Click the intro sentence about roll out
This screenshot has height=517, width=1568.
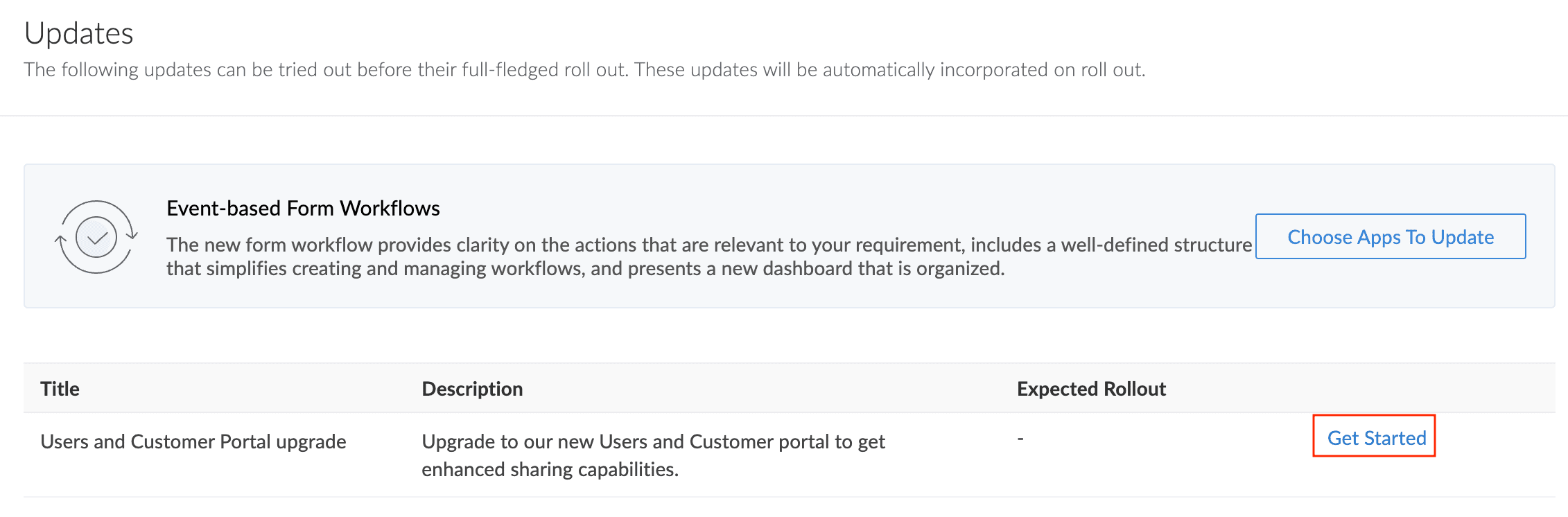[584, 69]
